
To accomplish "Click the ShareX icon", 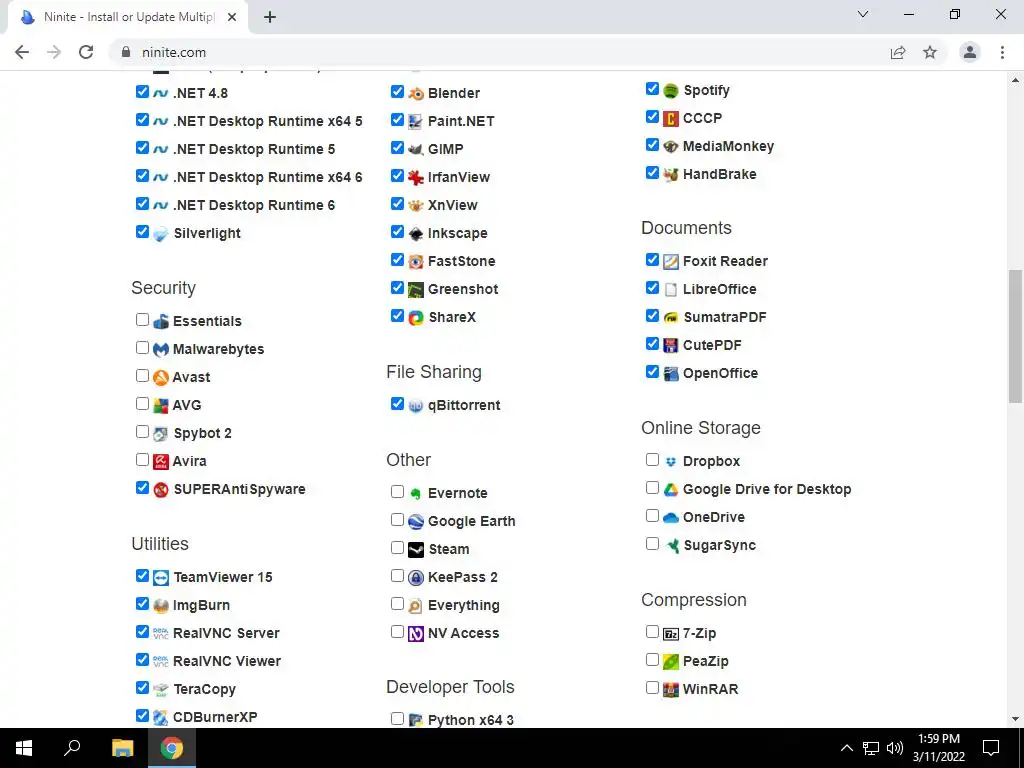I will point(415,317).
